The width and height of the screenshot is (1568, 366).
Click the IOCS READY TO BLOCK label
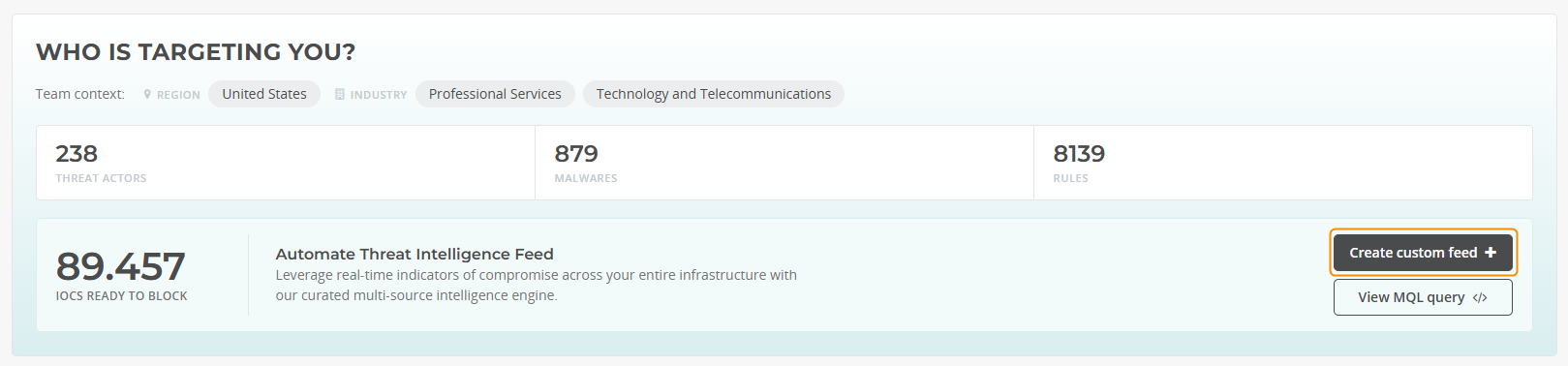tap(122, 296)
